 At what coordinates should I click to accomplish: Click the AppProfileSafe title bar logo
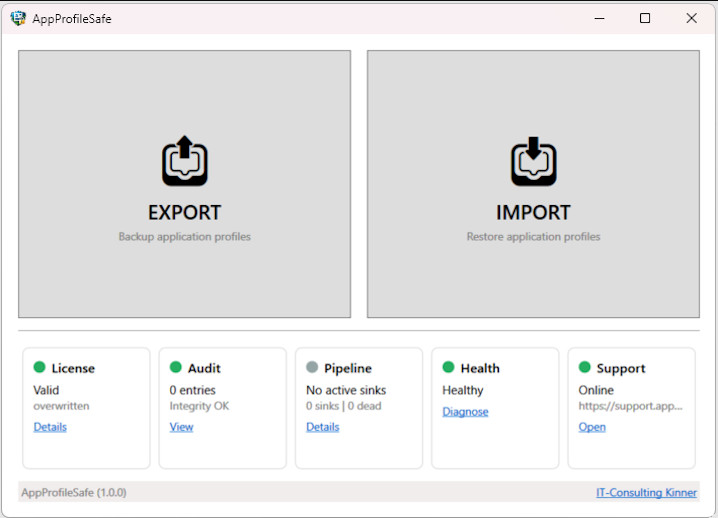tap(18, 18)
